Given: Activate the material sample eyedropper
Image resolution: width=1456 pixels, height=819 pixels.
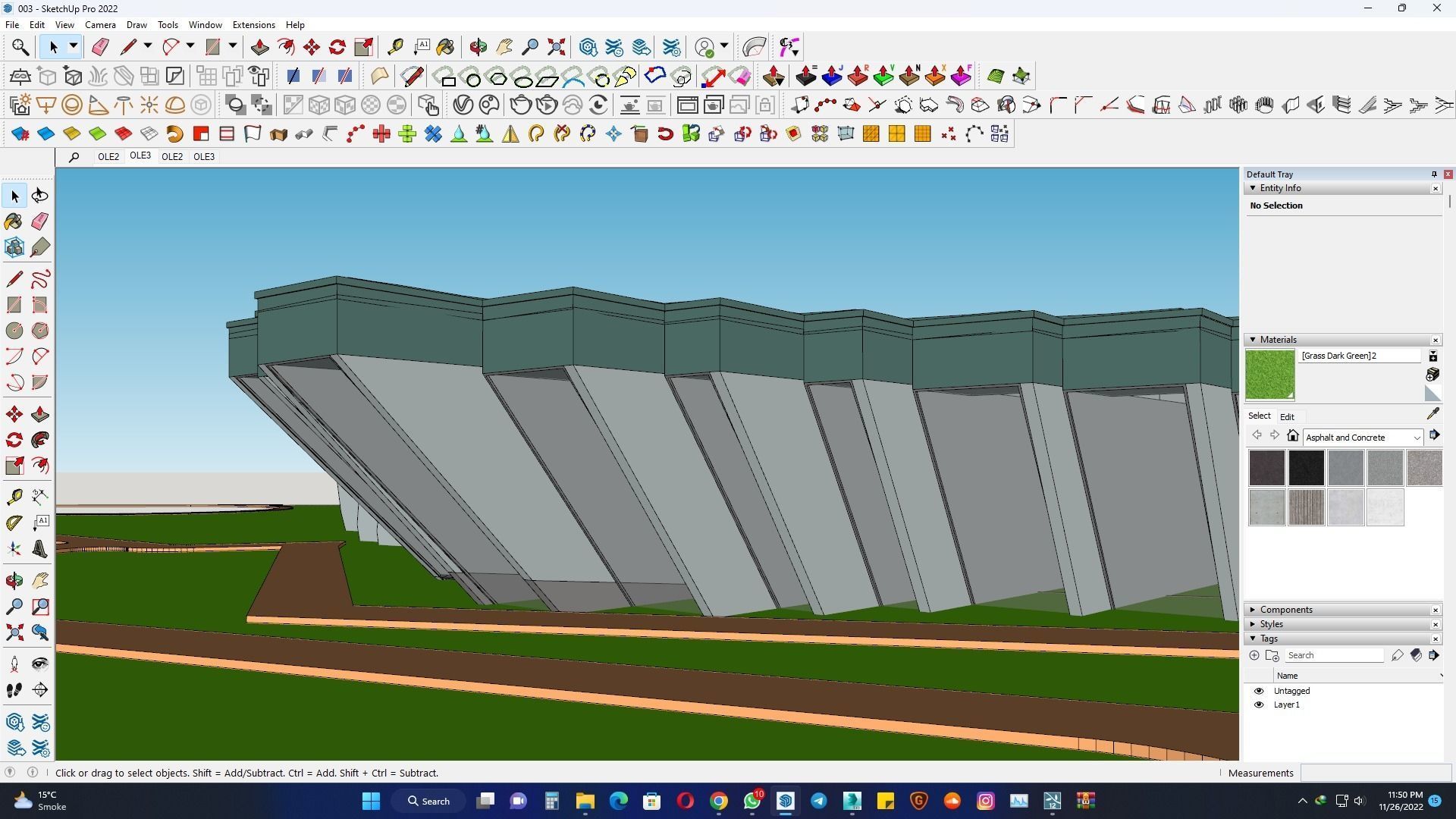Looking at the screenshot, I should tap(1432, 414).
